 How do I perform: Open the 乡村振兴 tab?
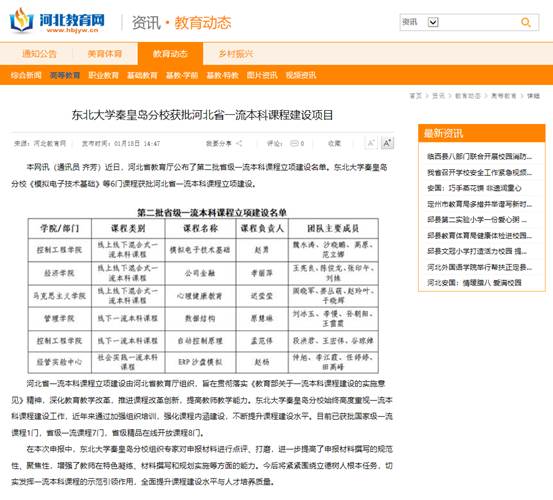click(x=236, y=54)
